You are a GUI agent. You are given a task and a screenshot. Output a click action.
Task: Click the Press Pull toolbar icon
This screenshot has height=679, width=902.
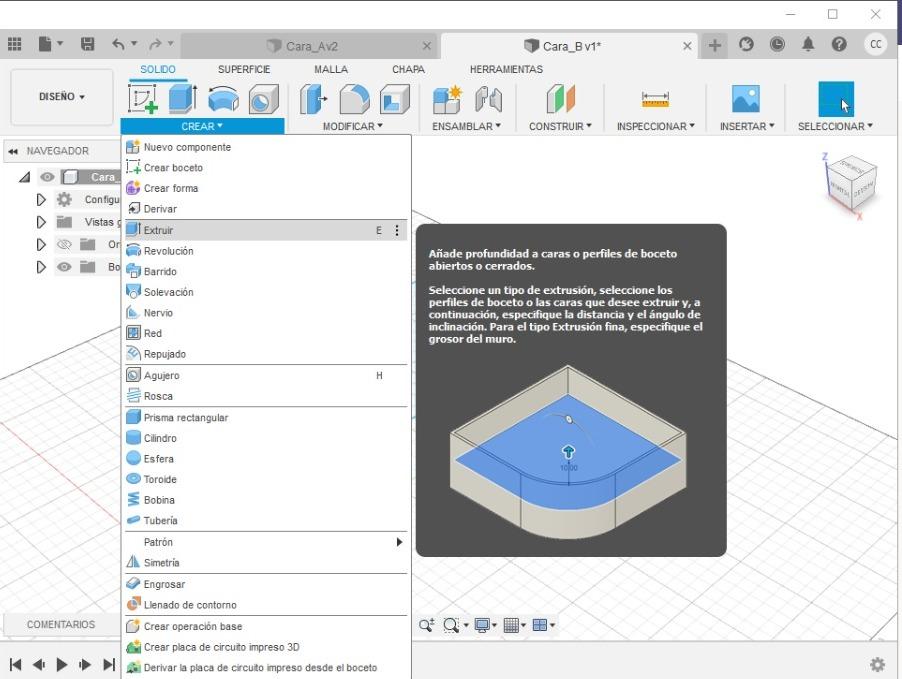click(x=314, y=98)
